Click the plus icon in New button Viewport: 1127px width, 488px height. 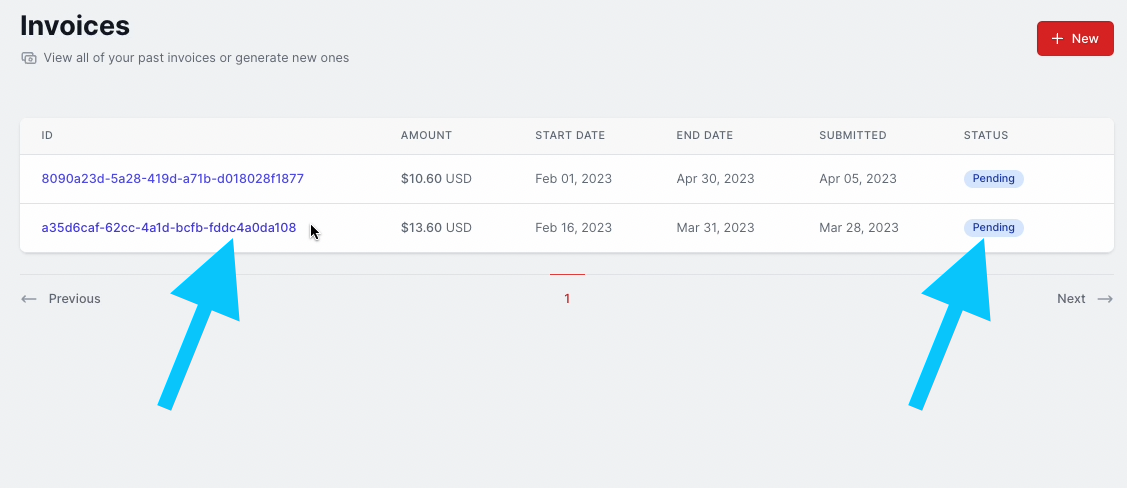point(1057,39)
